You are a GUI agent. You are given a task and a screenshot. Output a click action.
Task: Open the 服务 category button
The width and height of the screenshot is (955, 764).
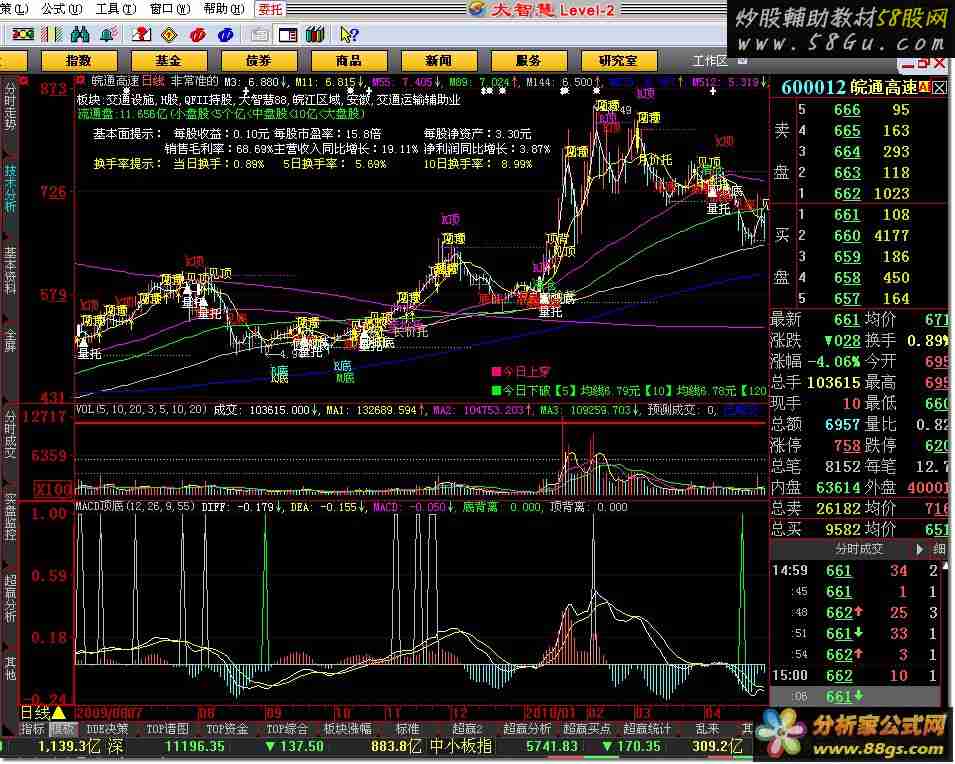pos(529,60)
